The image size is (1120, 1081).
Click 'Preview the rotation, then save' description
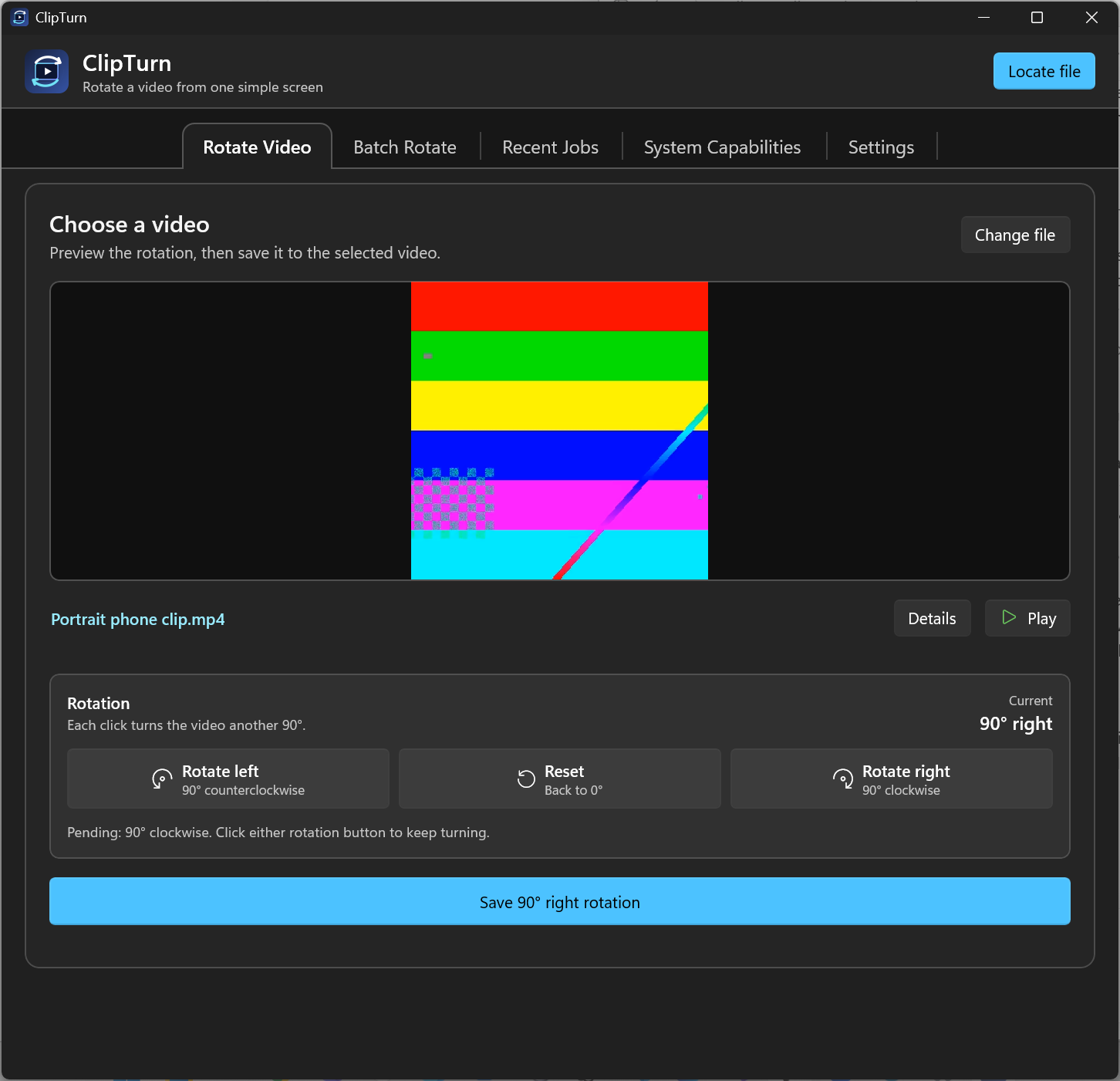[245, 253]
